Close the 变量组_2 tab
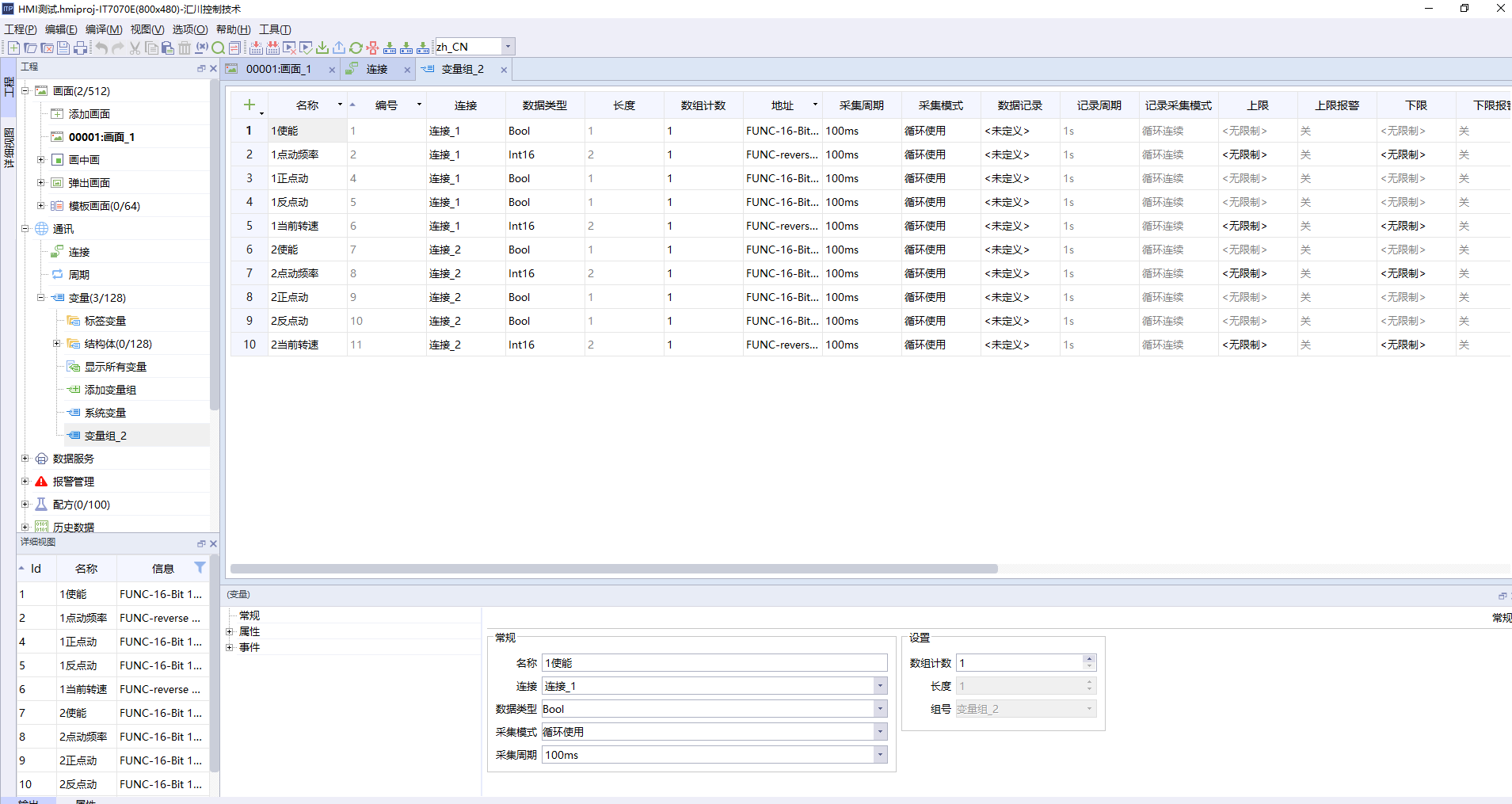The image size is (1512, 804). 504,70
